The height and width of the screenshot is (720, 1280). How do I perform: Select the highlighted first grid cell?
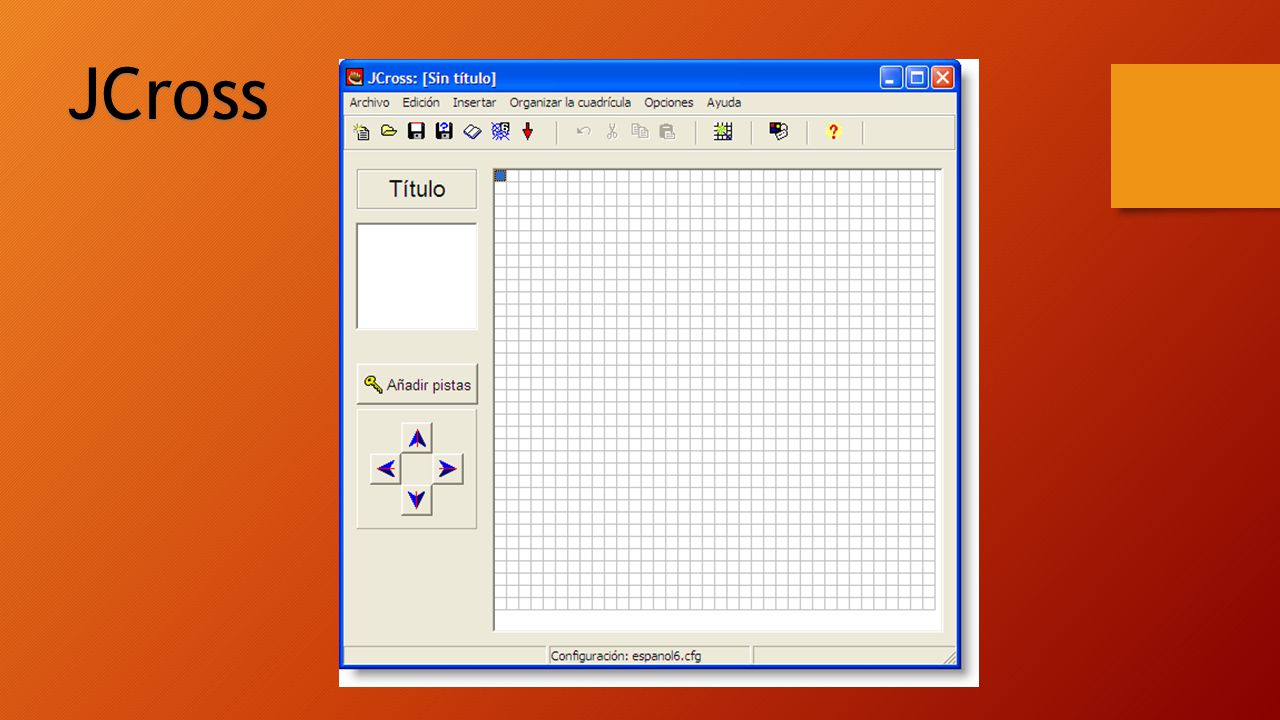coord(501,176)
